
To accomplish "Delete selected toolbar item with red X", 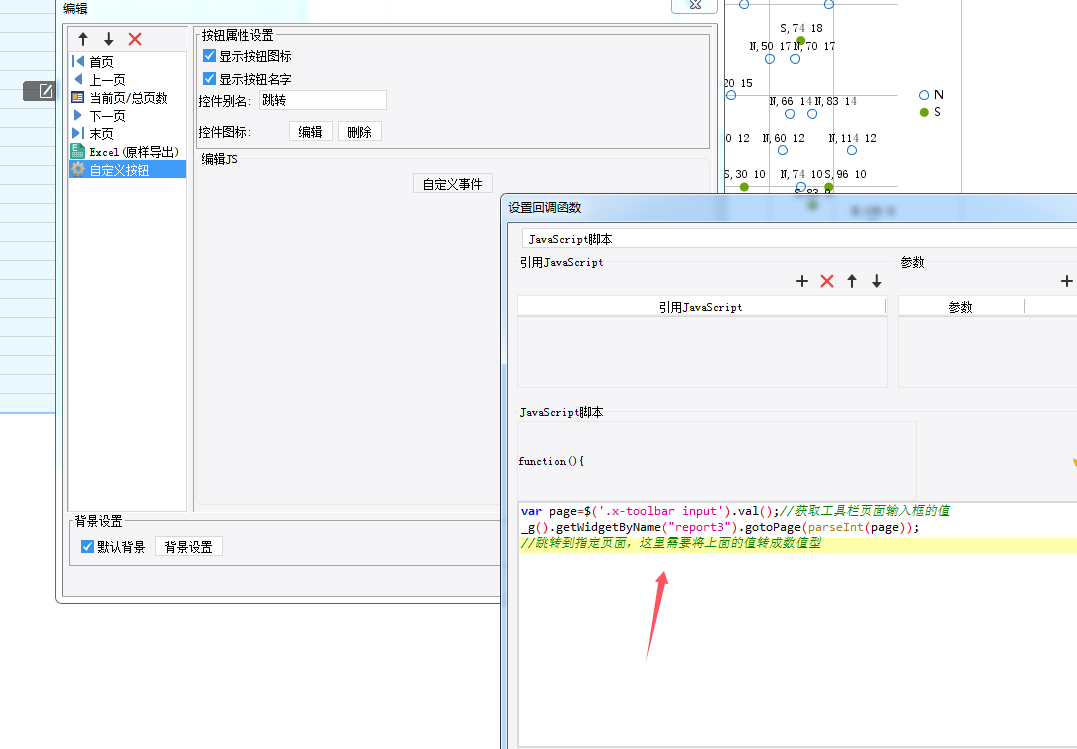I will (135, 39).
